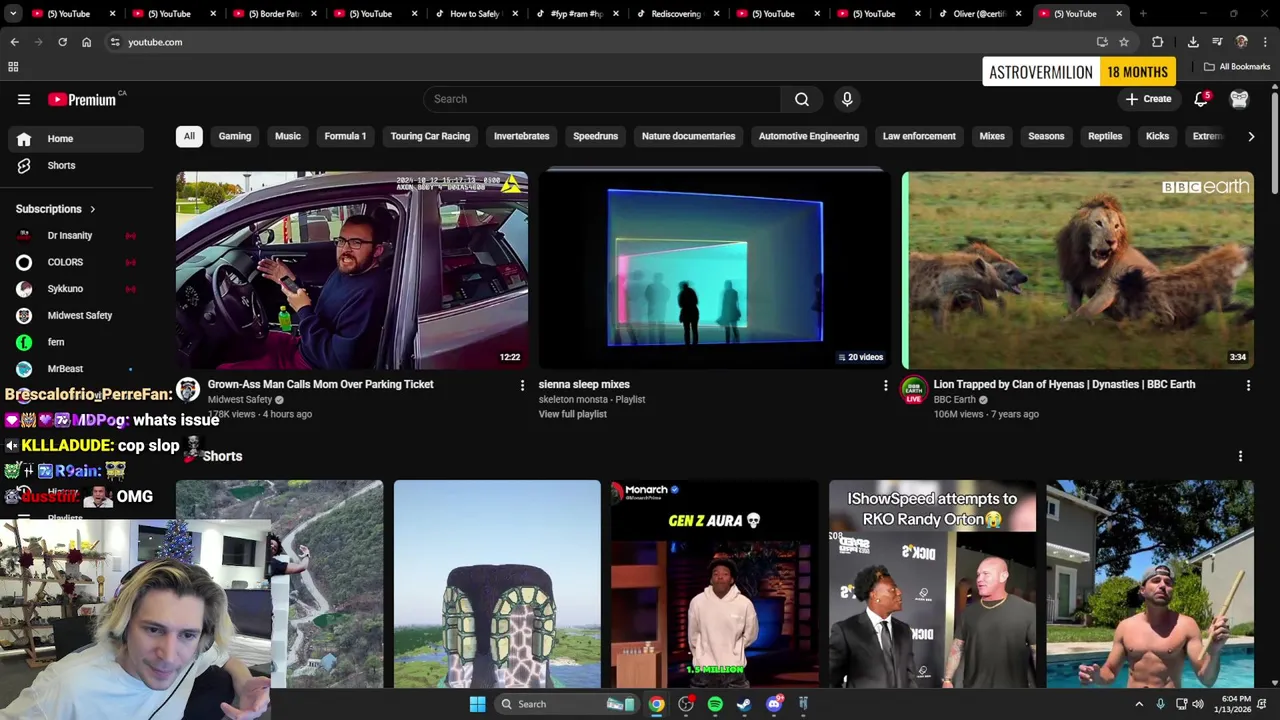
Task: Open the fern subscription channel
Action: point(76,342)
